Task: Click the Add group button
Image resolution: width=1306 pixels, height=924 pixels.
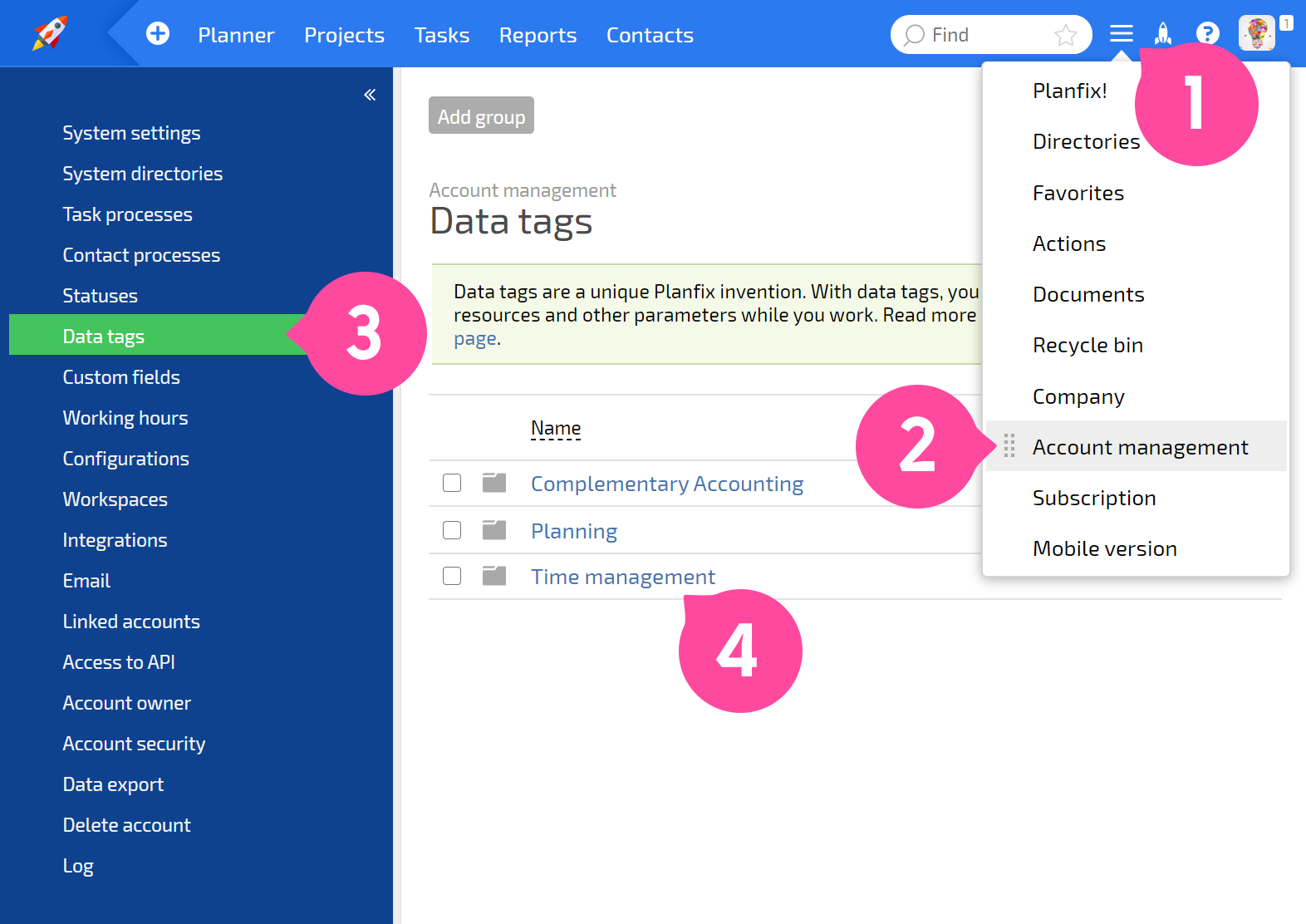Action: point(481,116)
